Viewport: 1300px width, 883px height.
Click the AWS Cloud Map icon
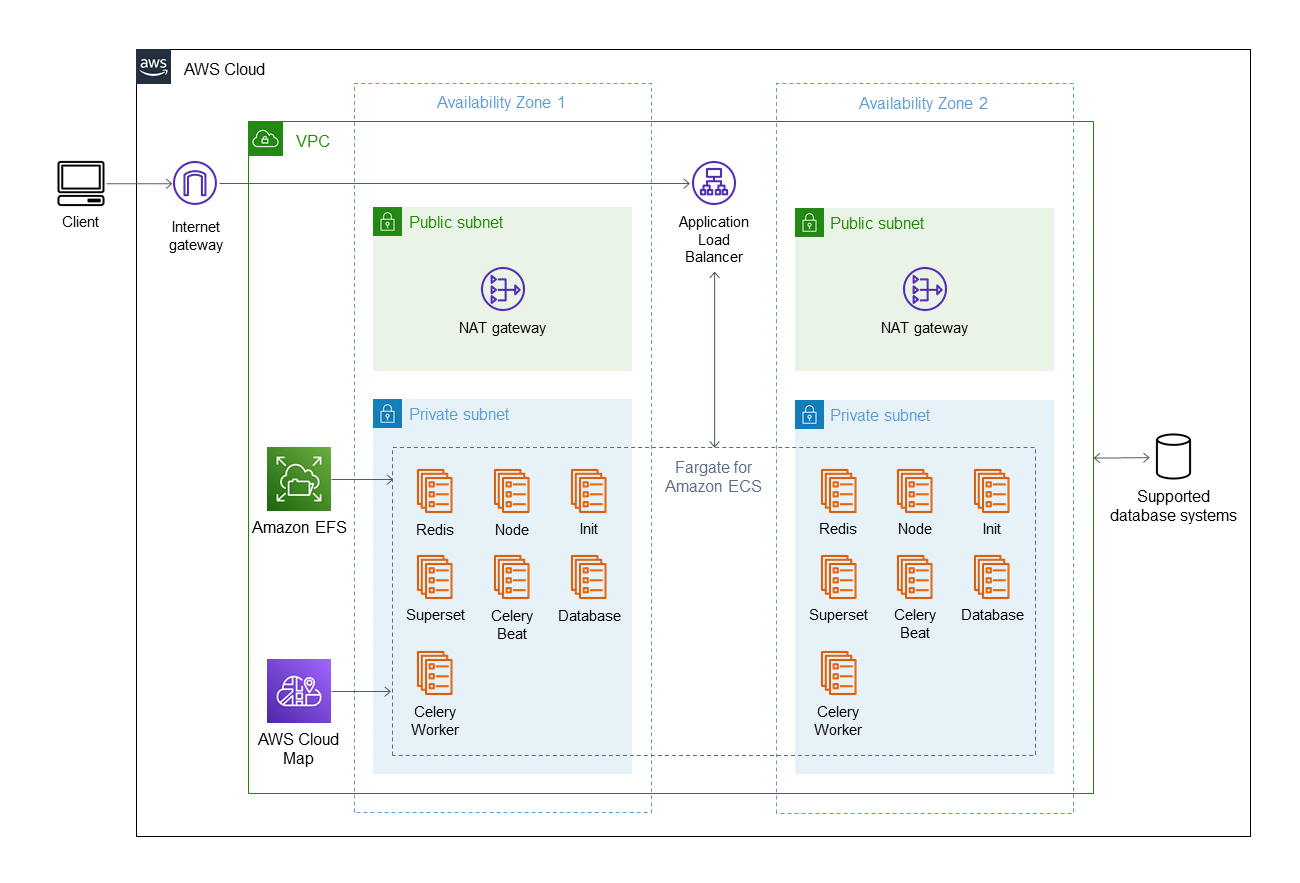299,691
